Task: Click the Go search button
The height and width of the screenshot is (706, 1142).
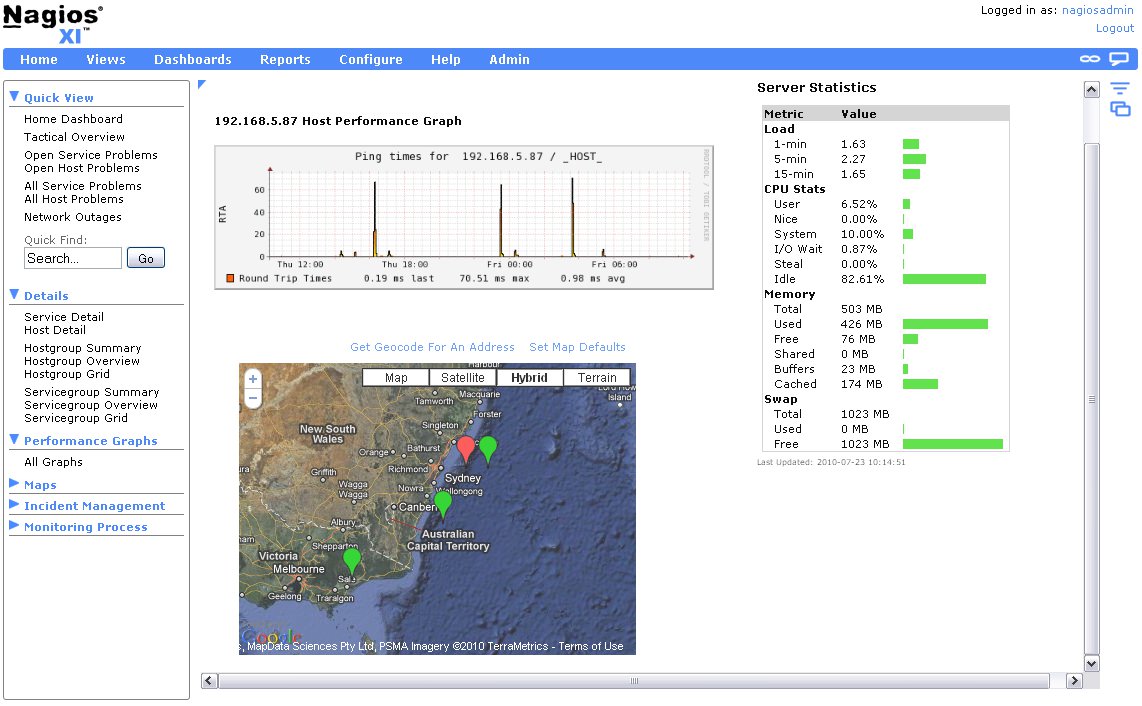Action: click(x=146, y=258)
